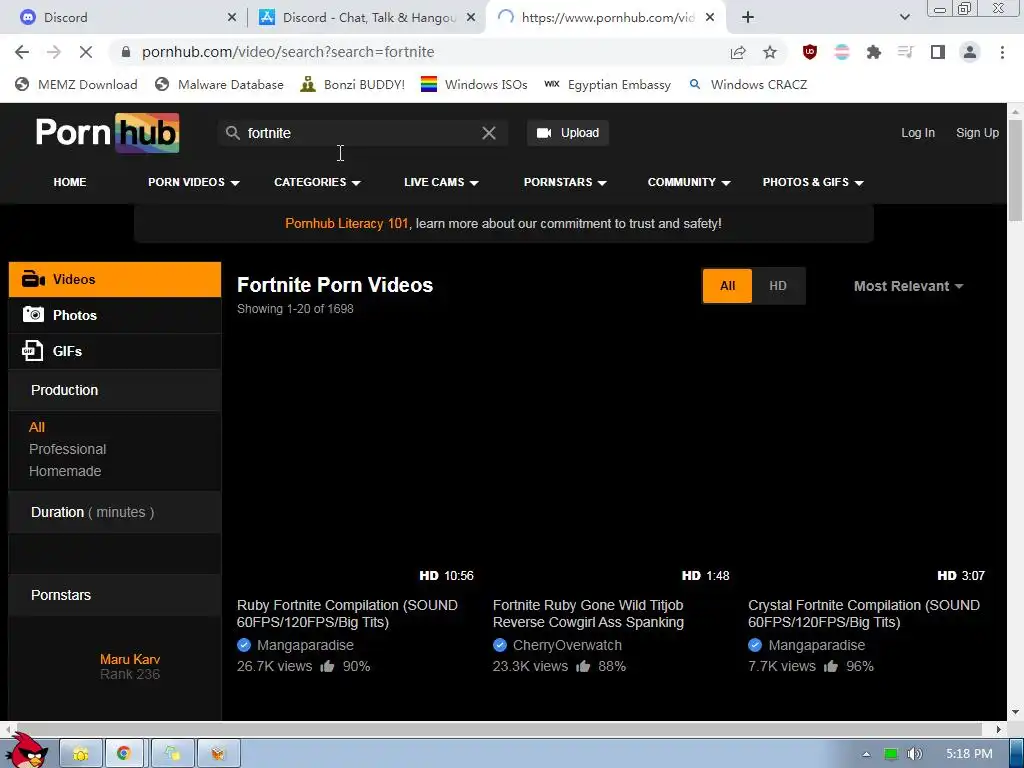Open the Maru Karv link
1024x768 pixels.
(130, 659)
